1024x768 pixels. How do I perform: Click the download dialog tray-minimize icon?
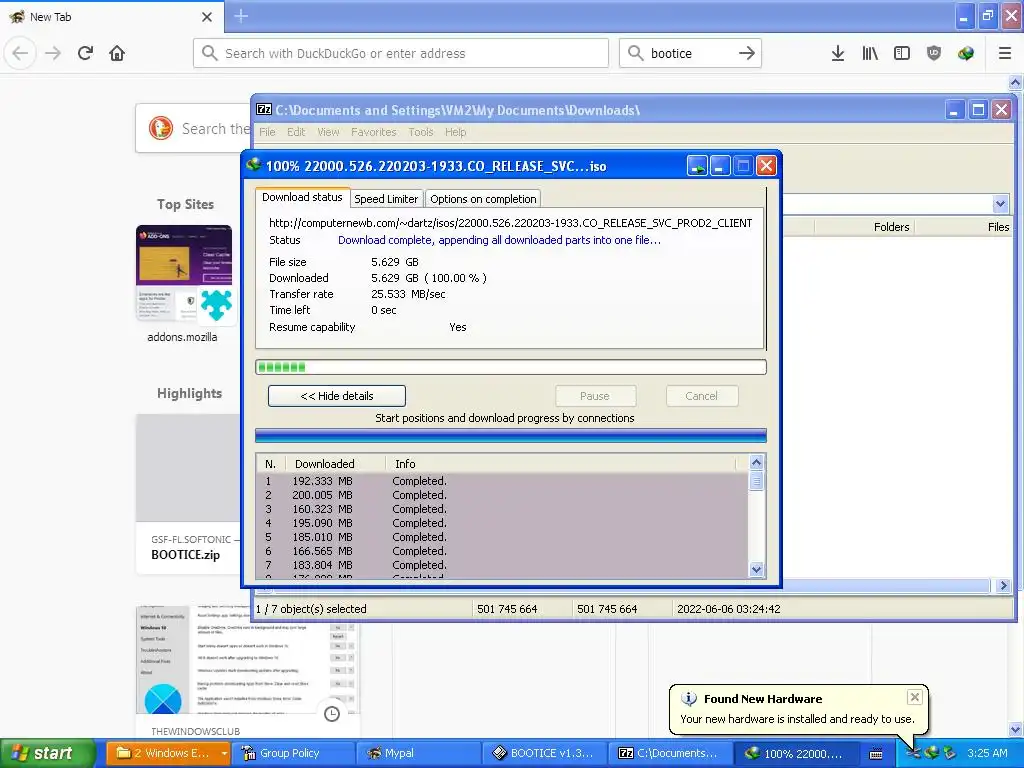click(697, 166)
